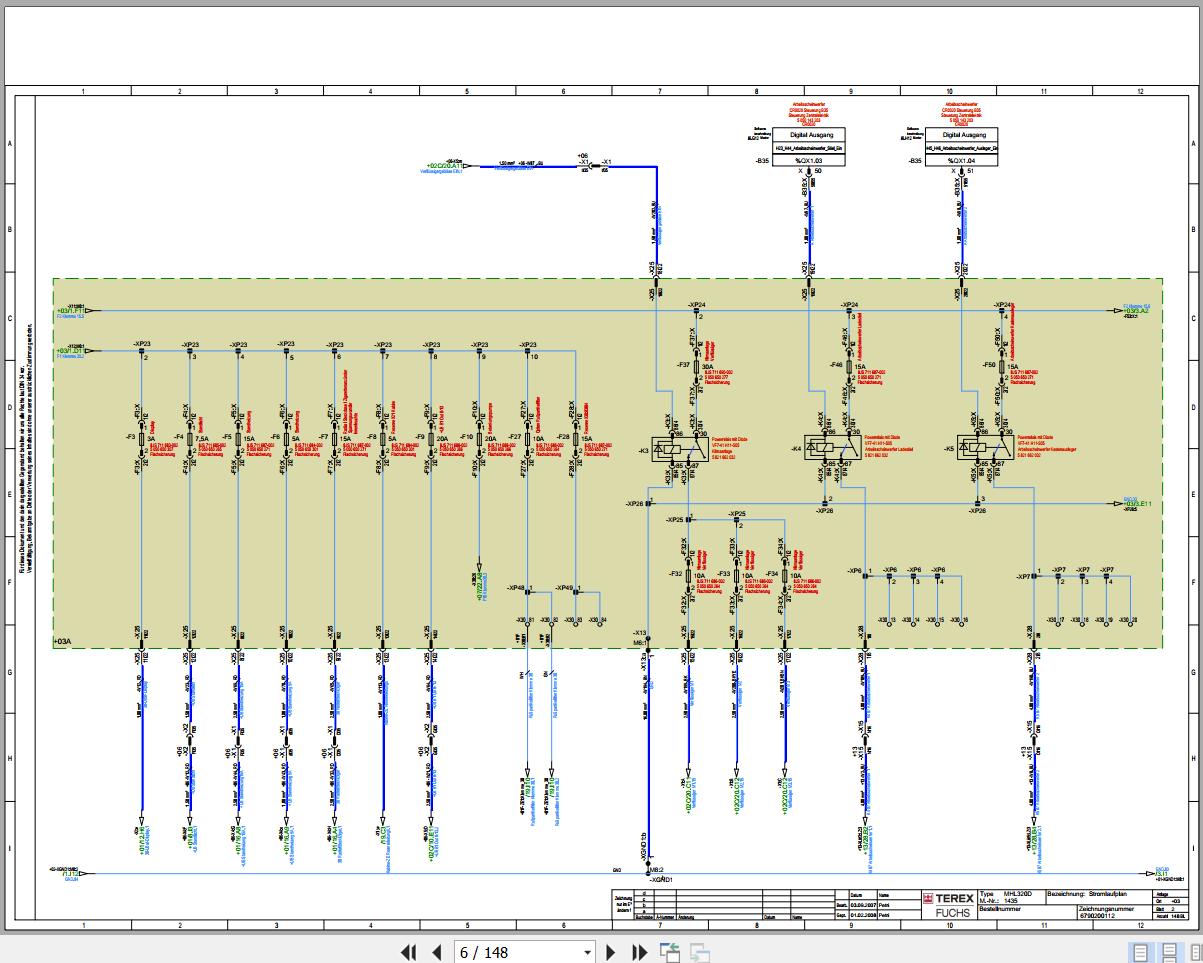1203x963 pixels.
Task: Jump to the last page
Action: coord(639,952)
